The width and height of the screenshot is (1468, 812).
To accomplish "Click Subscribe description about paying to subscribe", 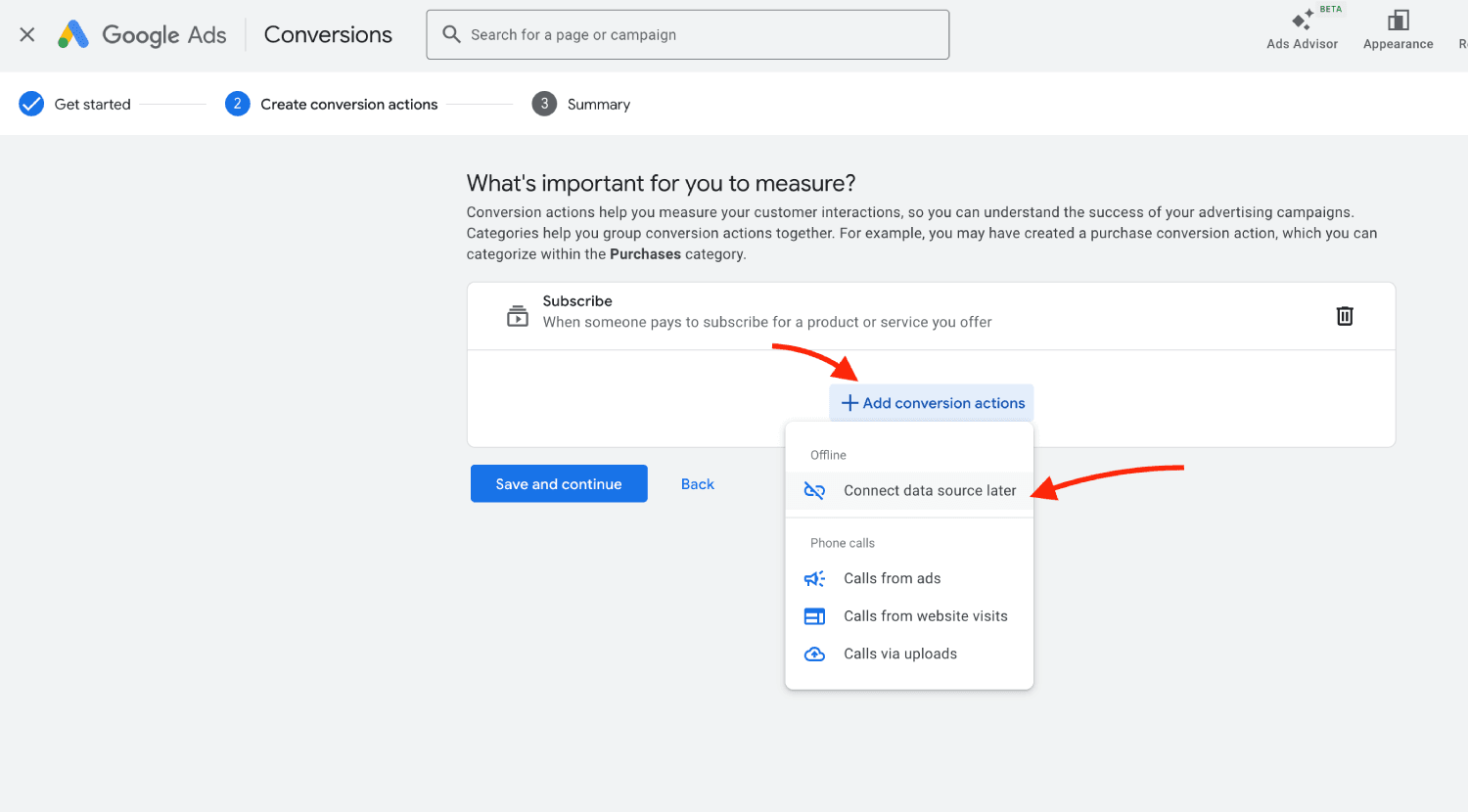I will [x=767, y=322].
